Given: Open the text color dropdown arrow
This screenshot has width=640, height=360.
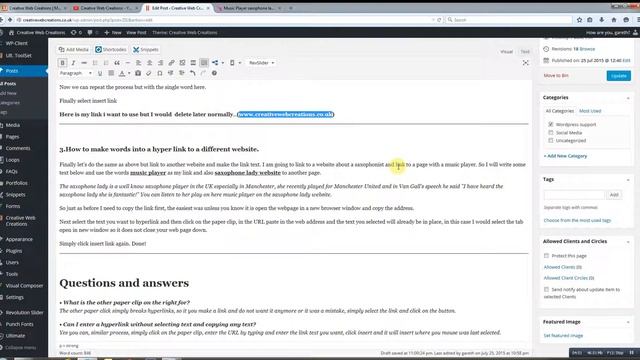Looking at the screenshot, I should coord(129,73).
